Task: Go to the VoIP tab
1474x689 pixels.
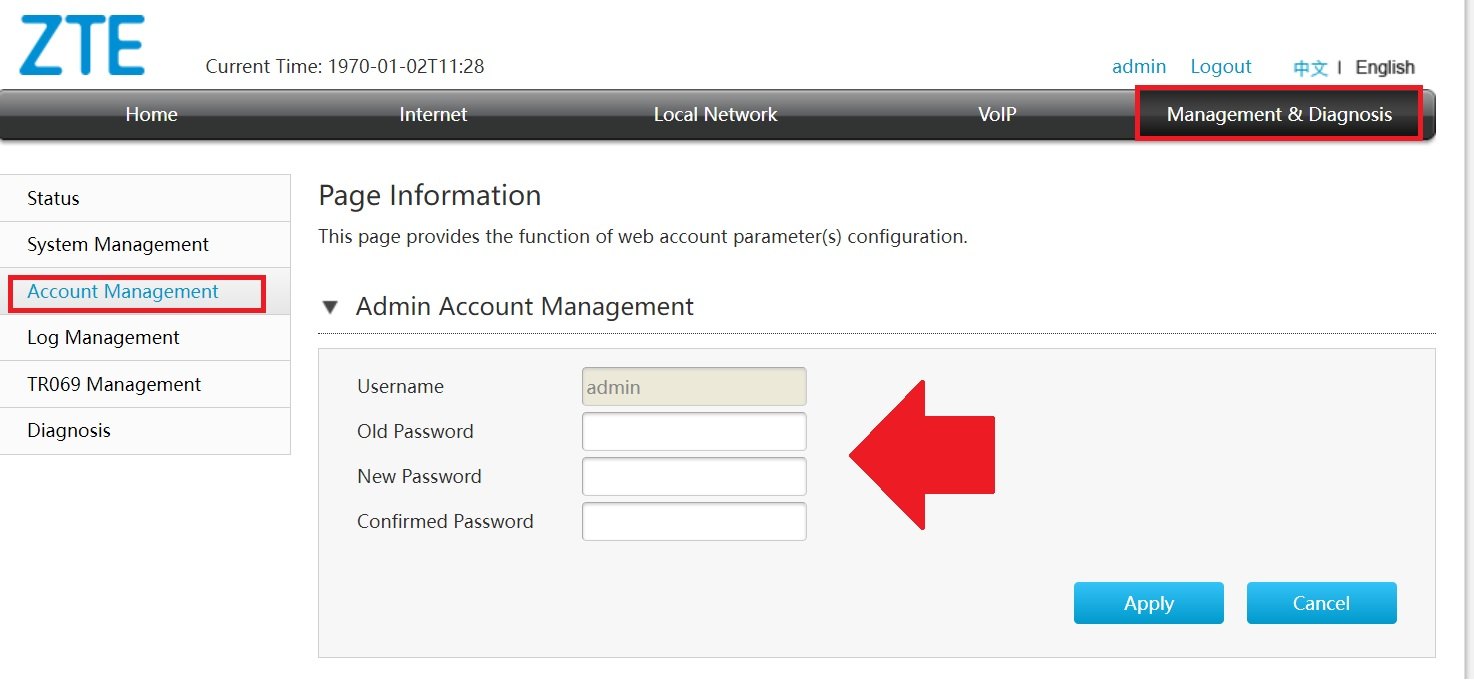Action: 997,115
